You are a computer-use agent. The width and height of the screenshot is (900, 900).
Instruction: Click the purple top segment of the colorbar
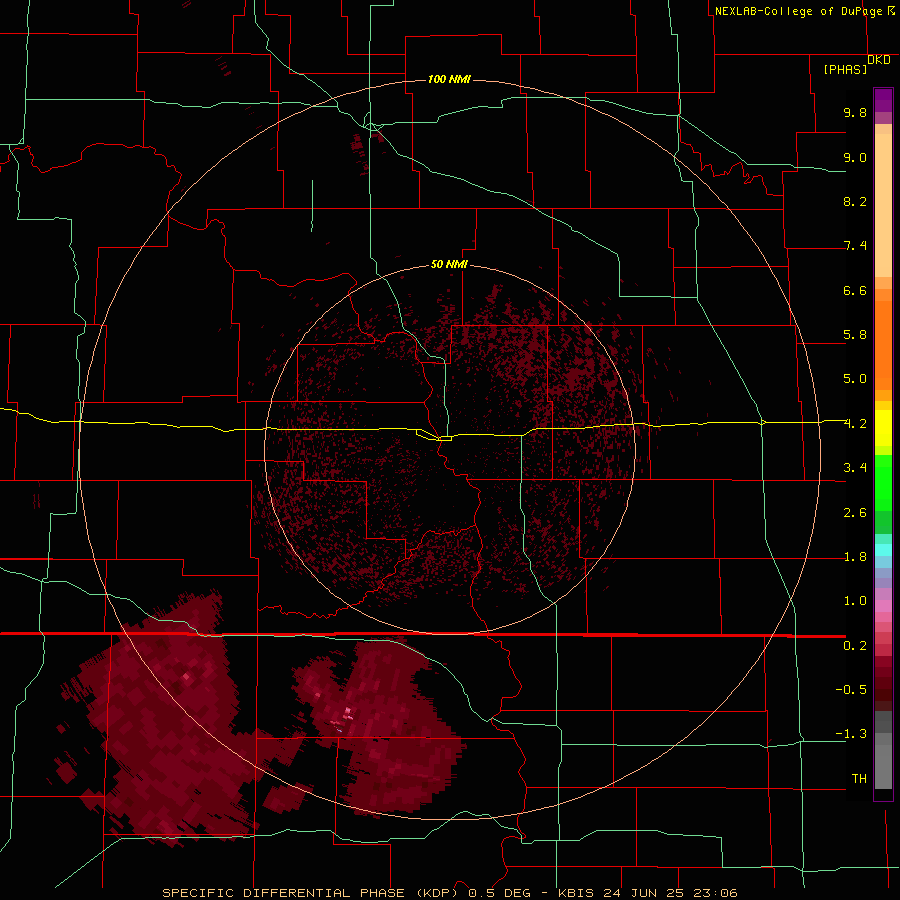[x=883, y=100]
